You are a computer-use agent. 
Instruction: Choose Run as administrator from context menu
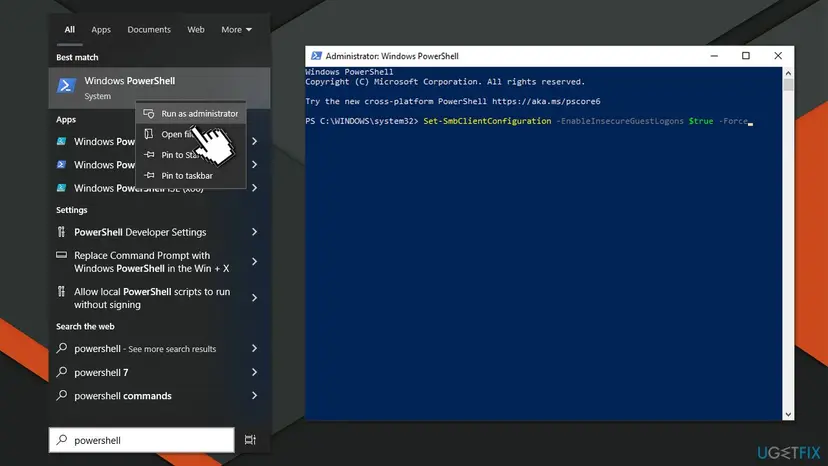[x=191, y=114]
